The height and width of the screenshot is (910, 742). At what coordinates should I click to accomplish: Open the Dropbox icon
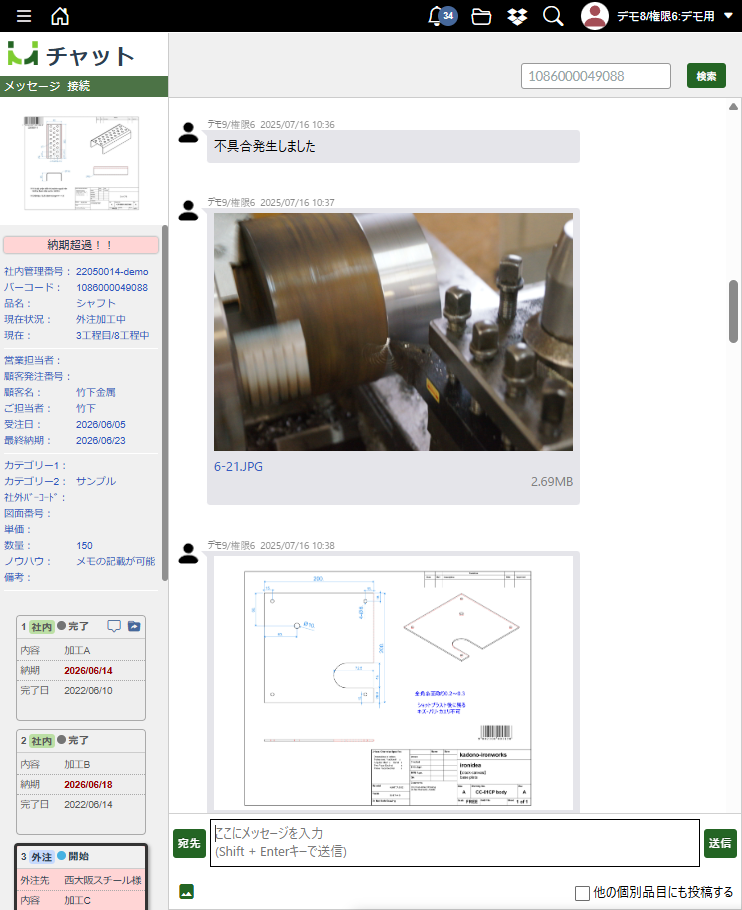517,16
